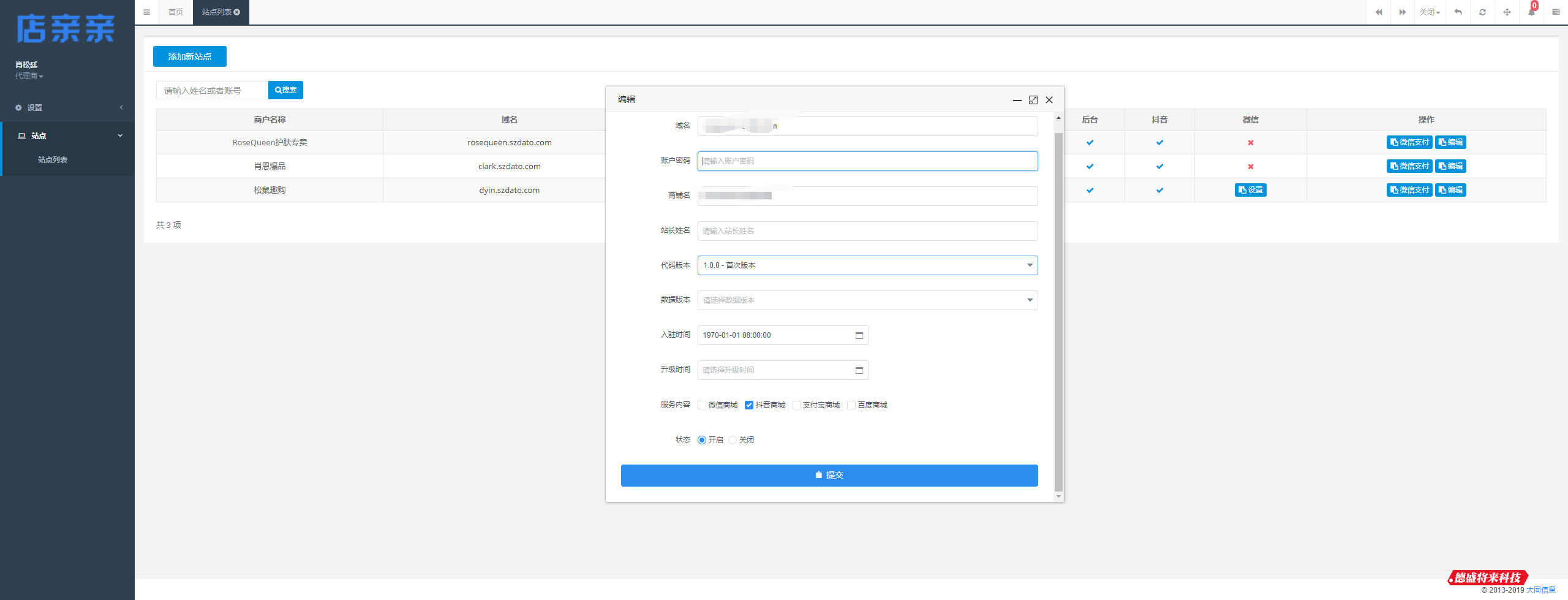Close the 站点列表 tab via its x icon

point(237,12)
